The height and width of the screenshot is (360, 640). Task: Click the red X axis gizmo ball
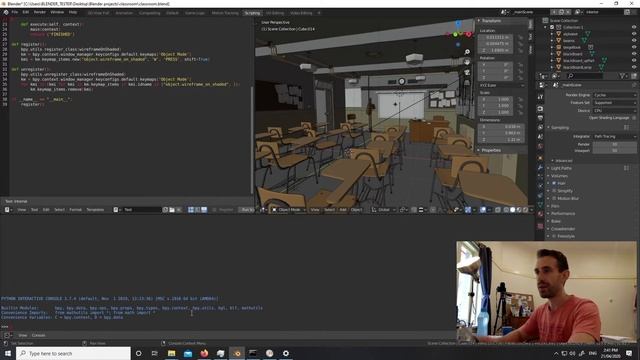click(x=468, y=35)
